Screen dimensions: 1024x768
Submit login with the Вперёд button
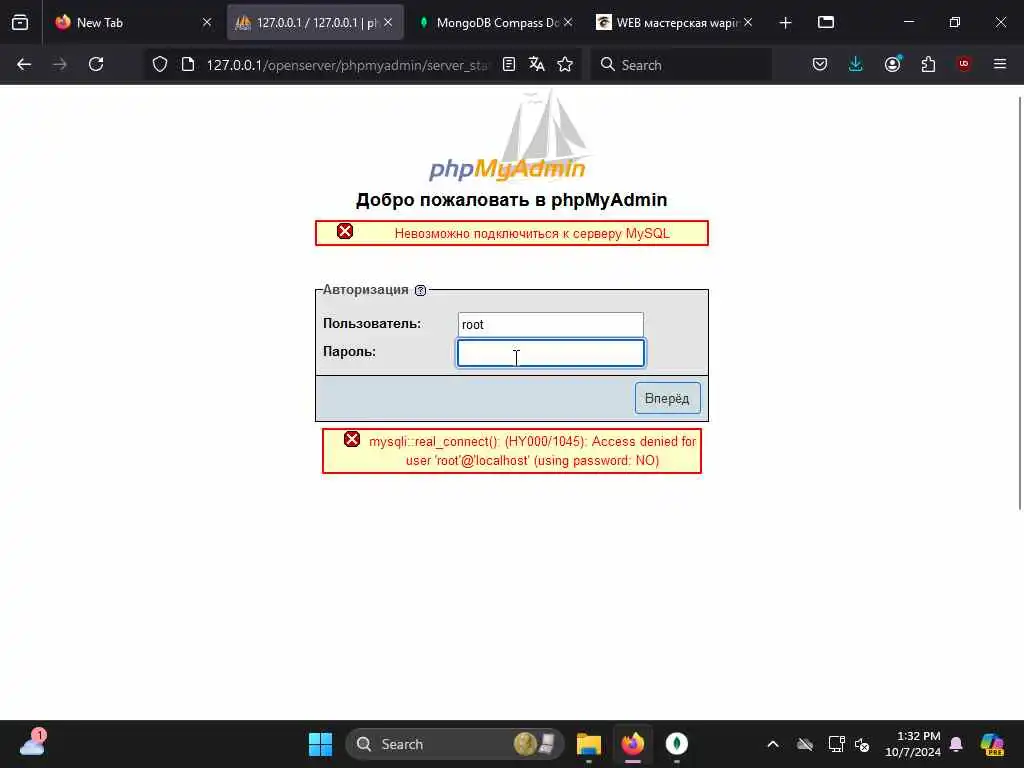[667, 398]
